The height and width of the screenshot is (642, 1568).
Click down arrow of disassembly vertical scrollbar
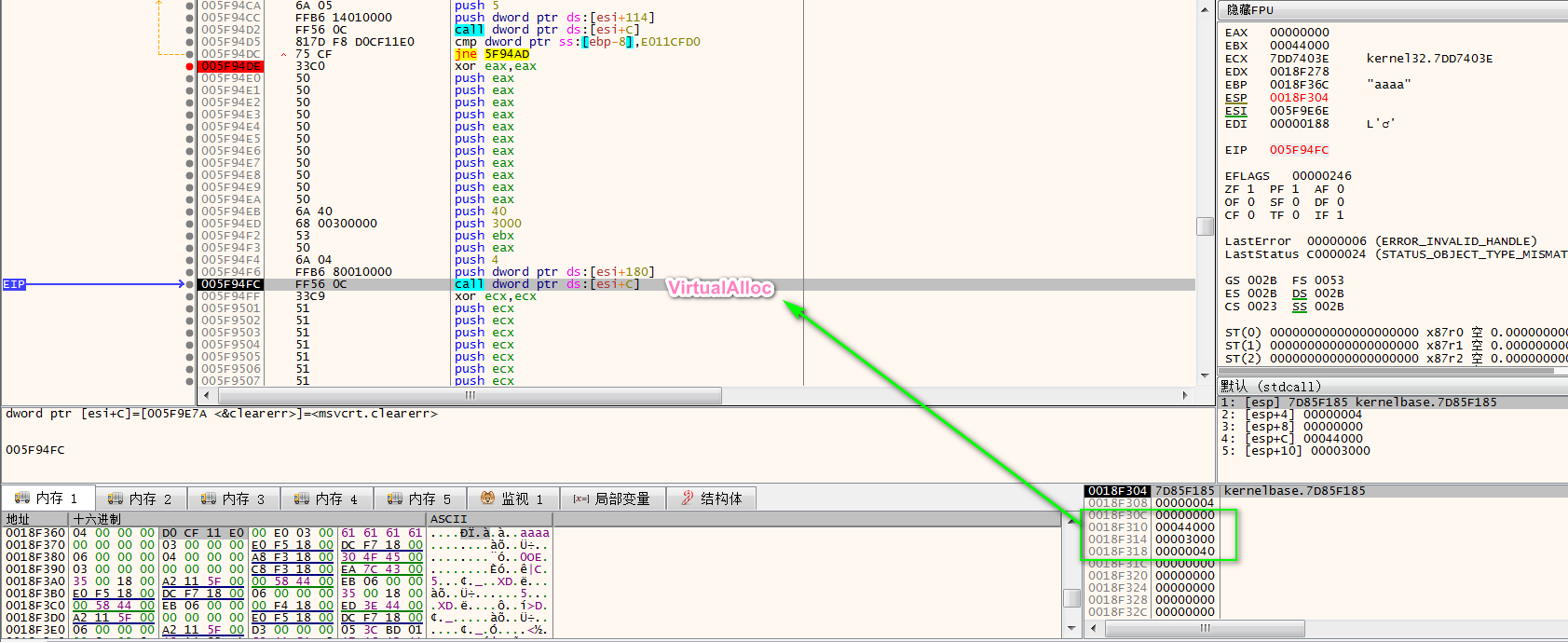click(1205, 376)
